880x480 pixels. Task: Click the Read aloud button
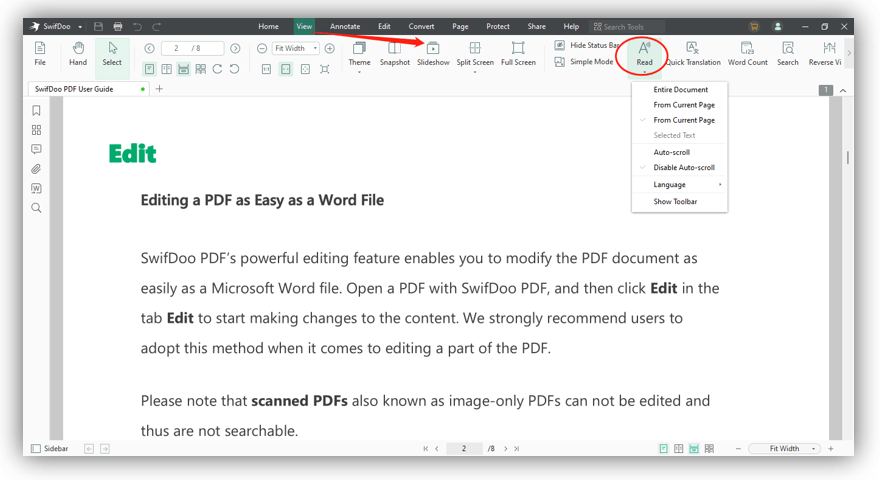coord(644,56)
